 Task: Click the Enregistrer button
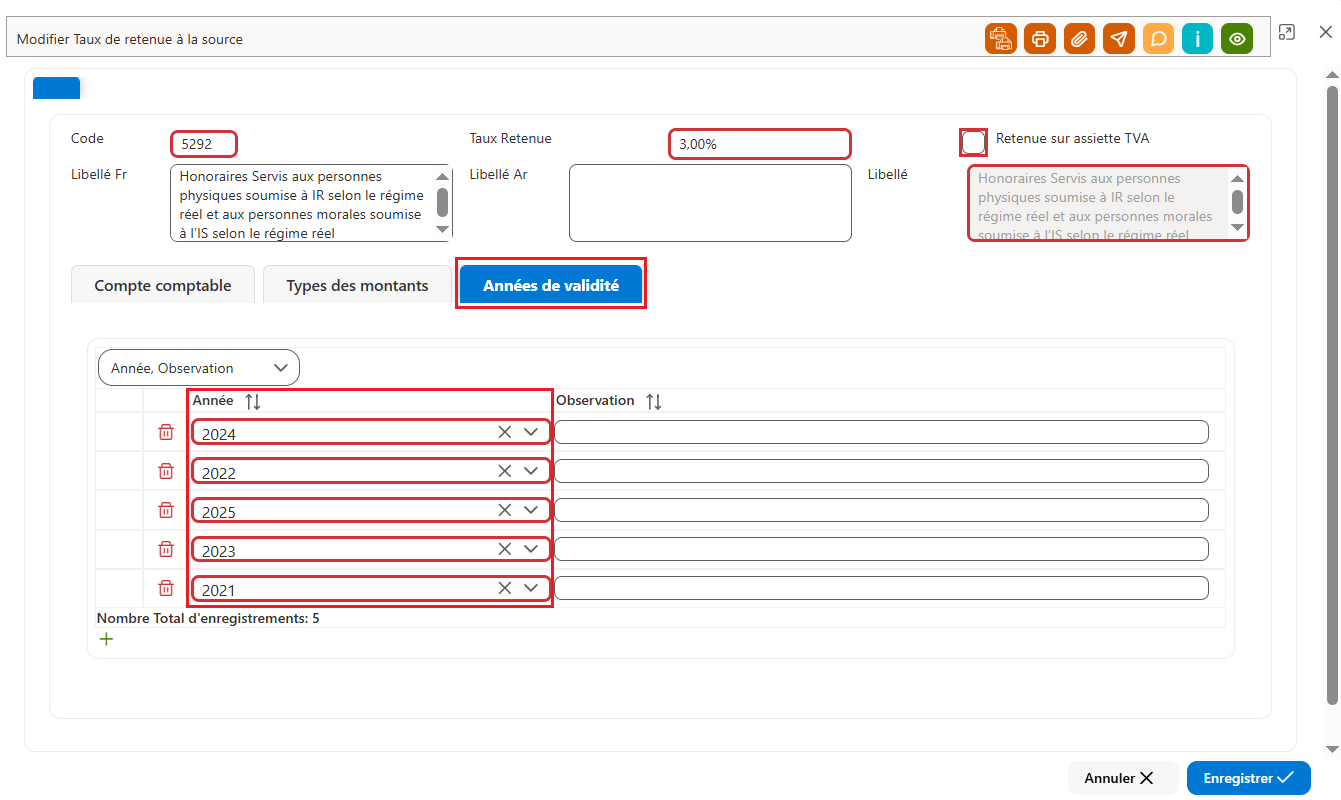point(1248,778)
